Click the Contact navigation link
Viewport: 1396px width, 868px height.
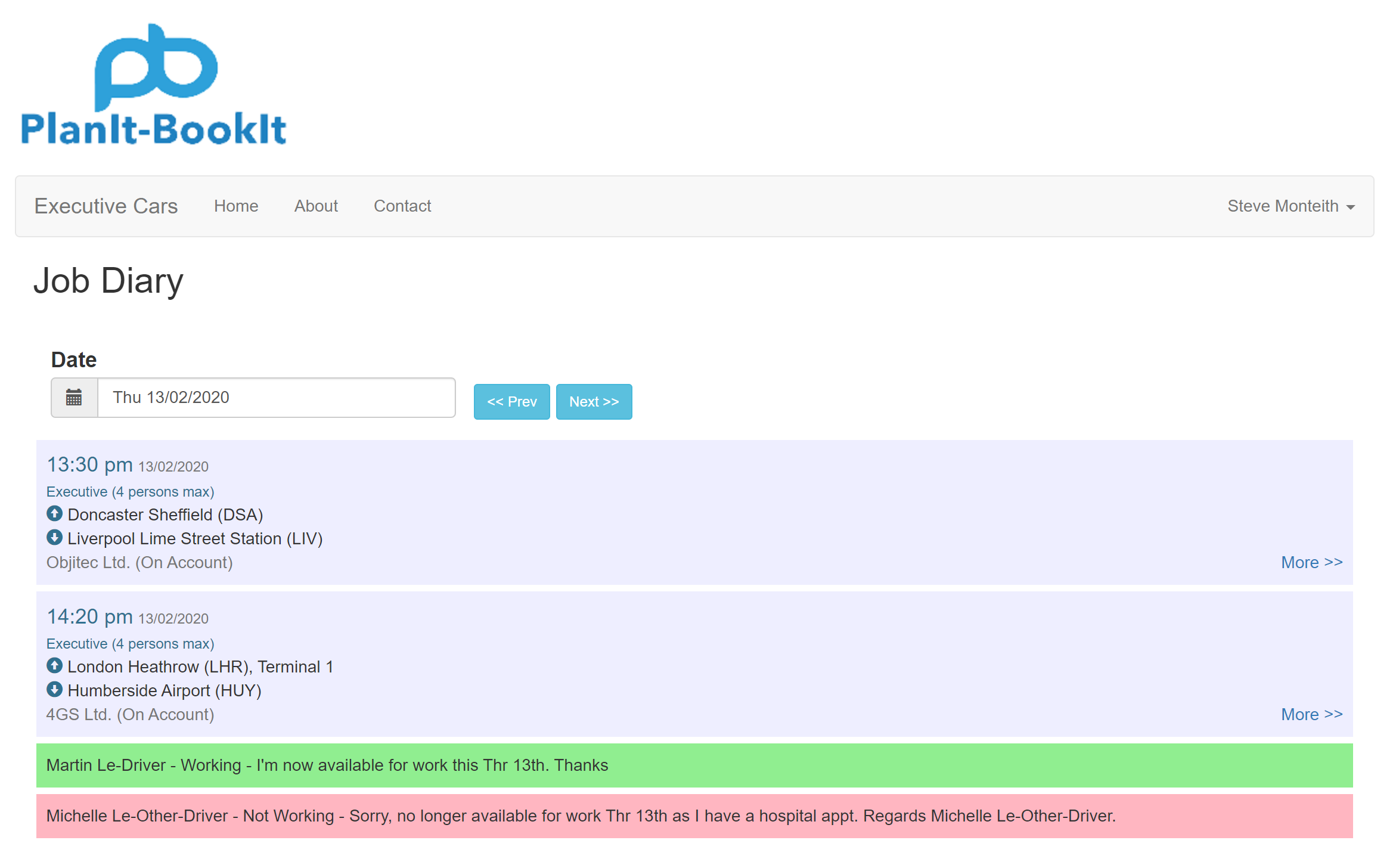[401, 206]
